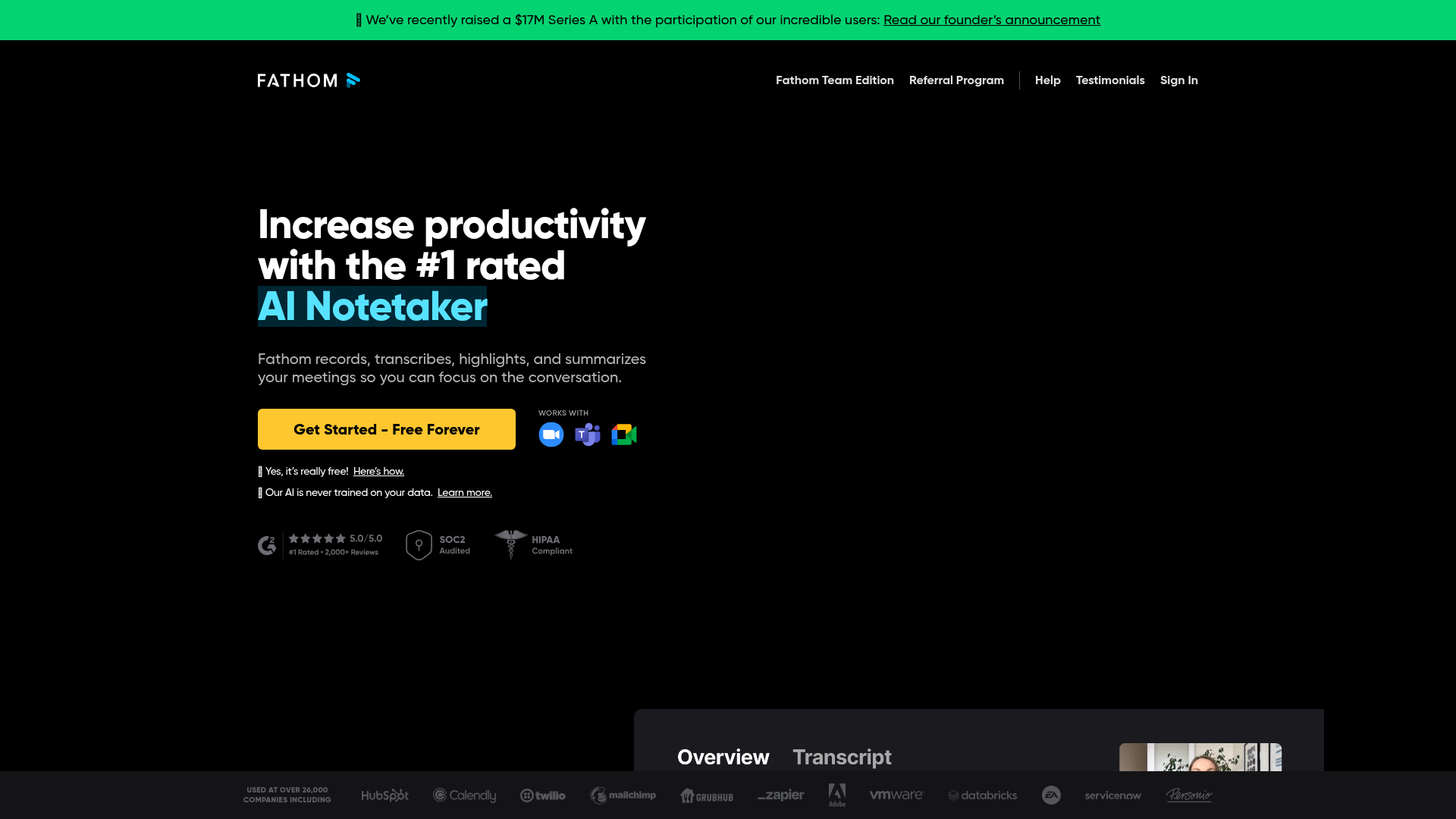Open the Referral Program page
The width and height of the screenshot is (1456, 819).
pos(956,80)
